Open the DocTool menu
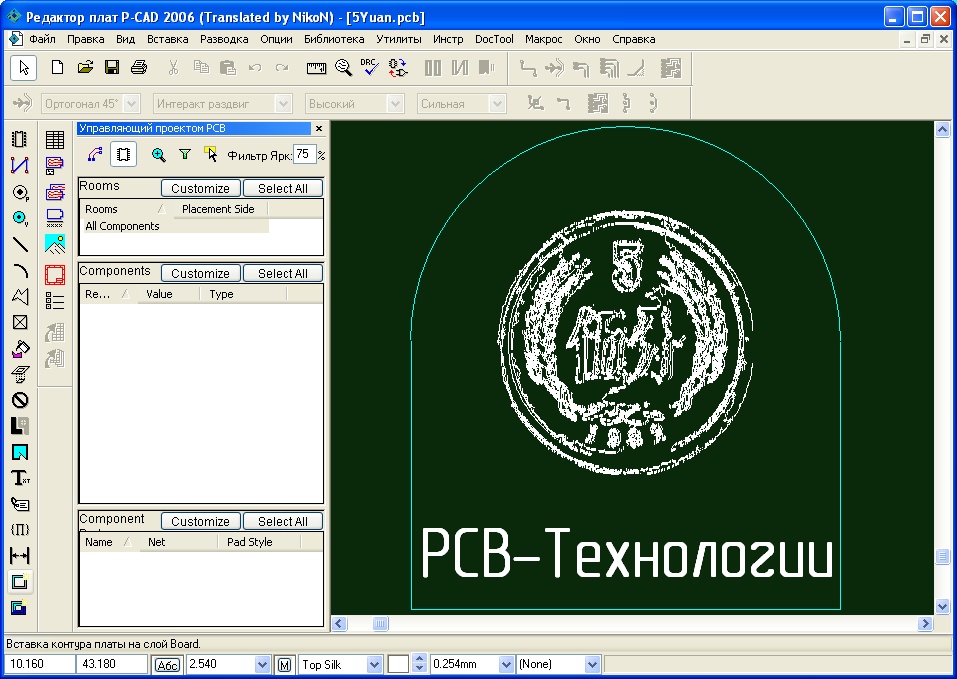Screen dimensions: 957x679 pos(494,39)
